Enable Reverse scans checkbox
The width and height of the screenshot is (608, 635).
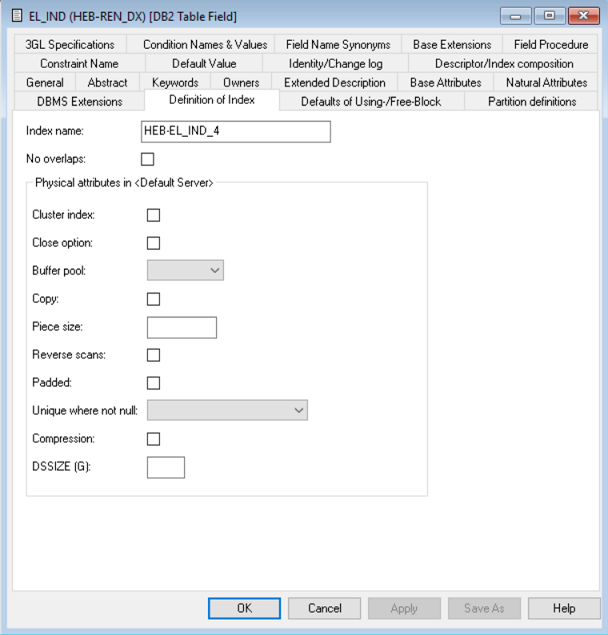(154, 355)
